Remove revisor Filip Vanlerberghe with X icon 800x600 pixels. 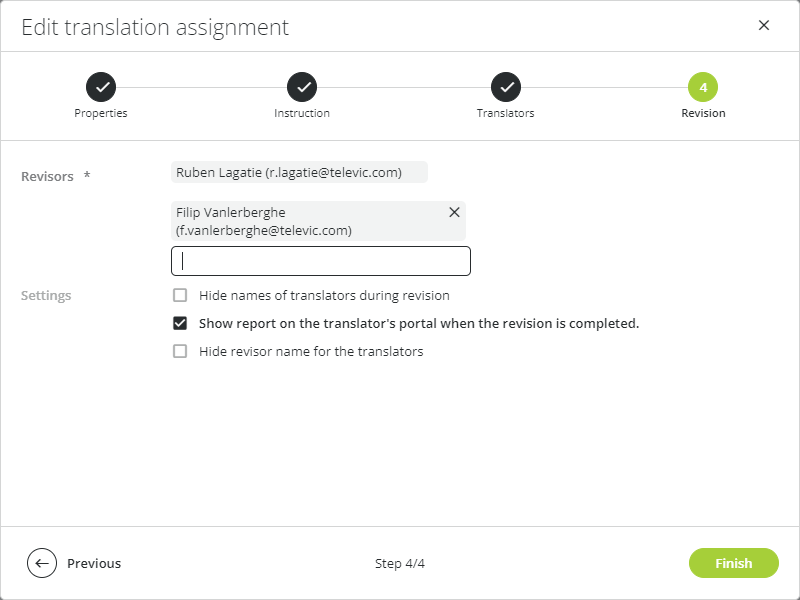click(454, 212)
